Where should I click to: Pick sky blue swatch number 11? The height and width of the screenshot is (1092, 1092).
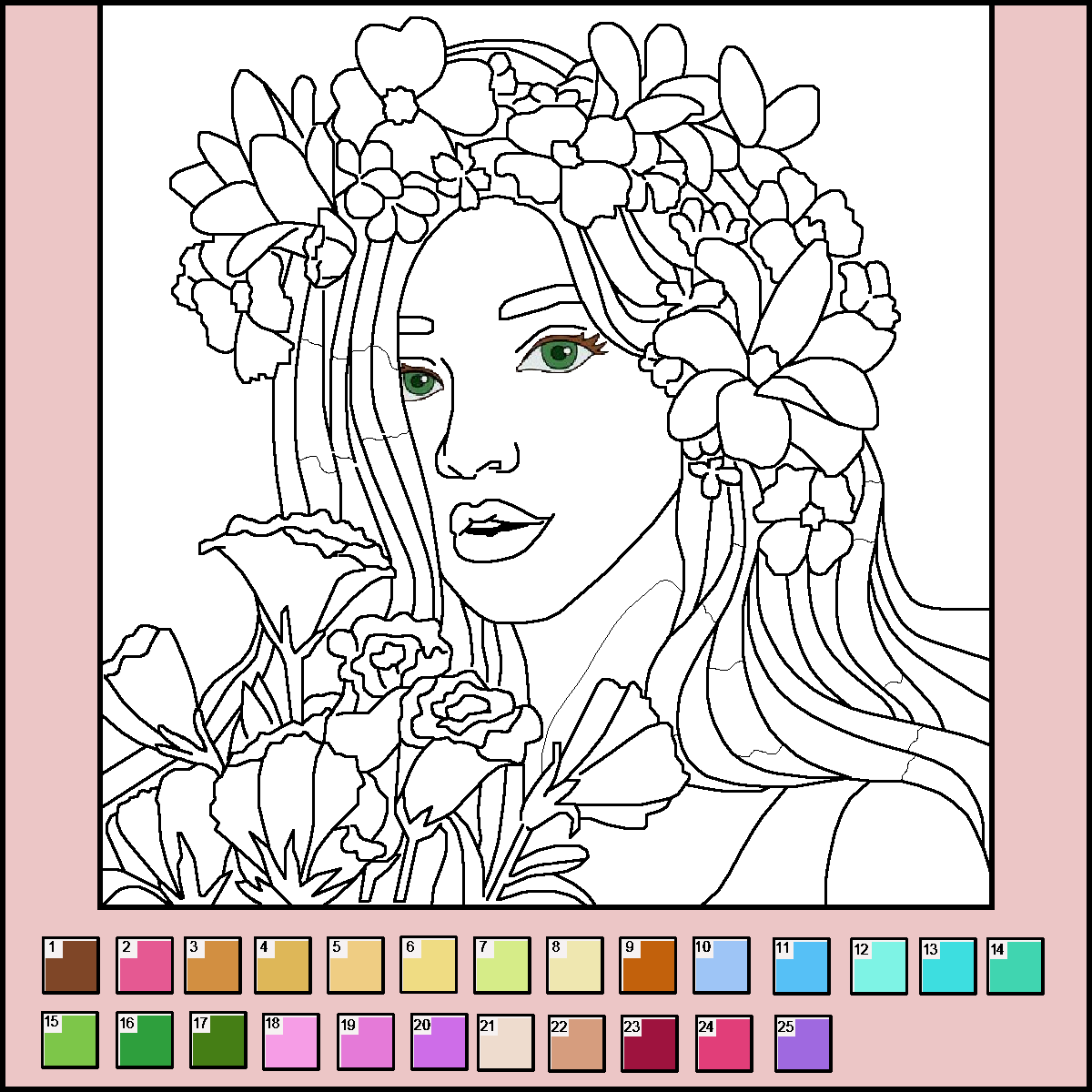(802, 966)
